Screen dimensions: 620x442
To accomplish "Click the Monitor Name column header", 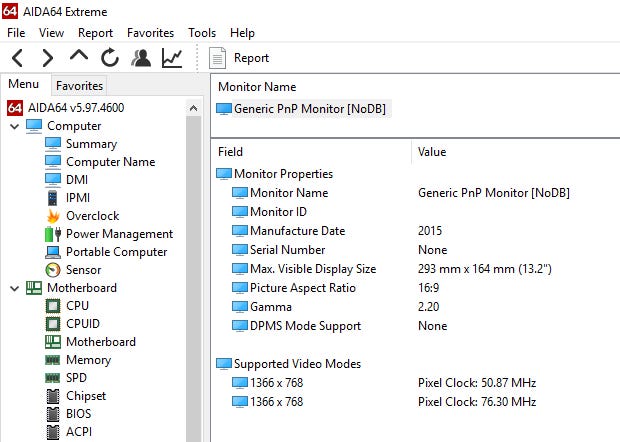I will [257, 87].
